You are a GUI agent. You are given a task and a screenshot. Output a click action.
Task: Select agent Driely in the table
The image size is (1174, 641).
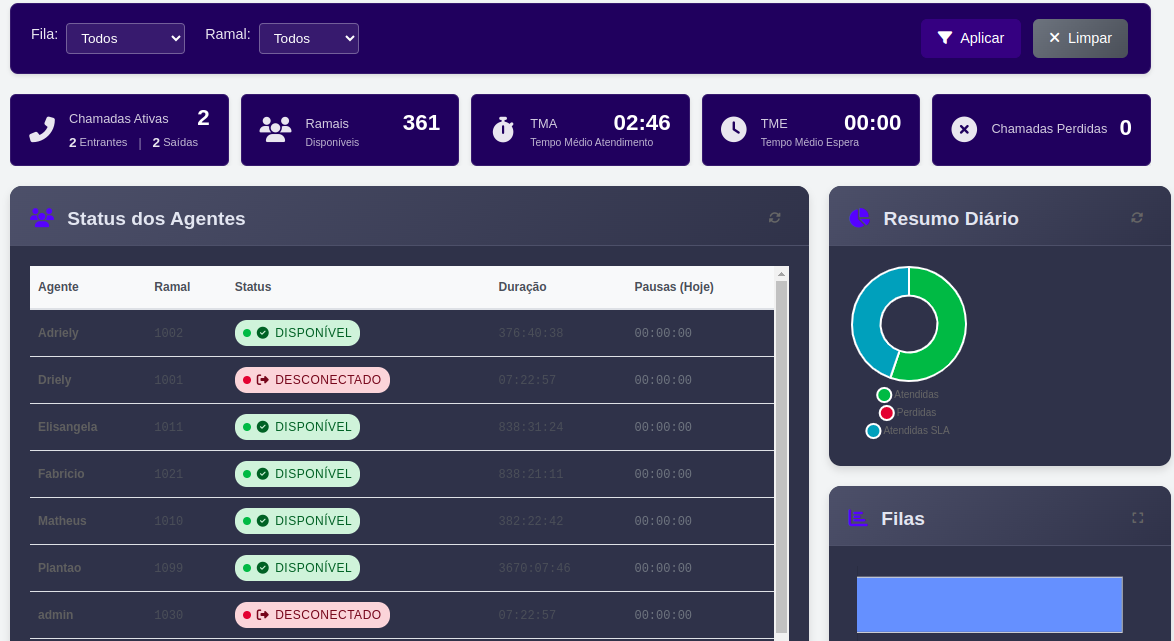[55, 380]
